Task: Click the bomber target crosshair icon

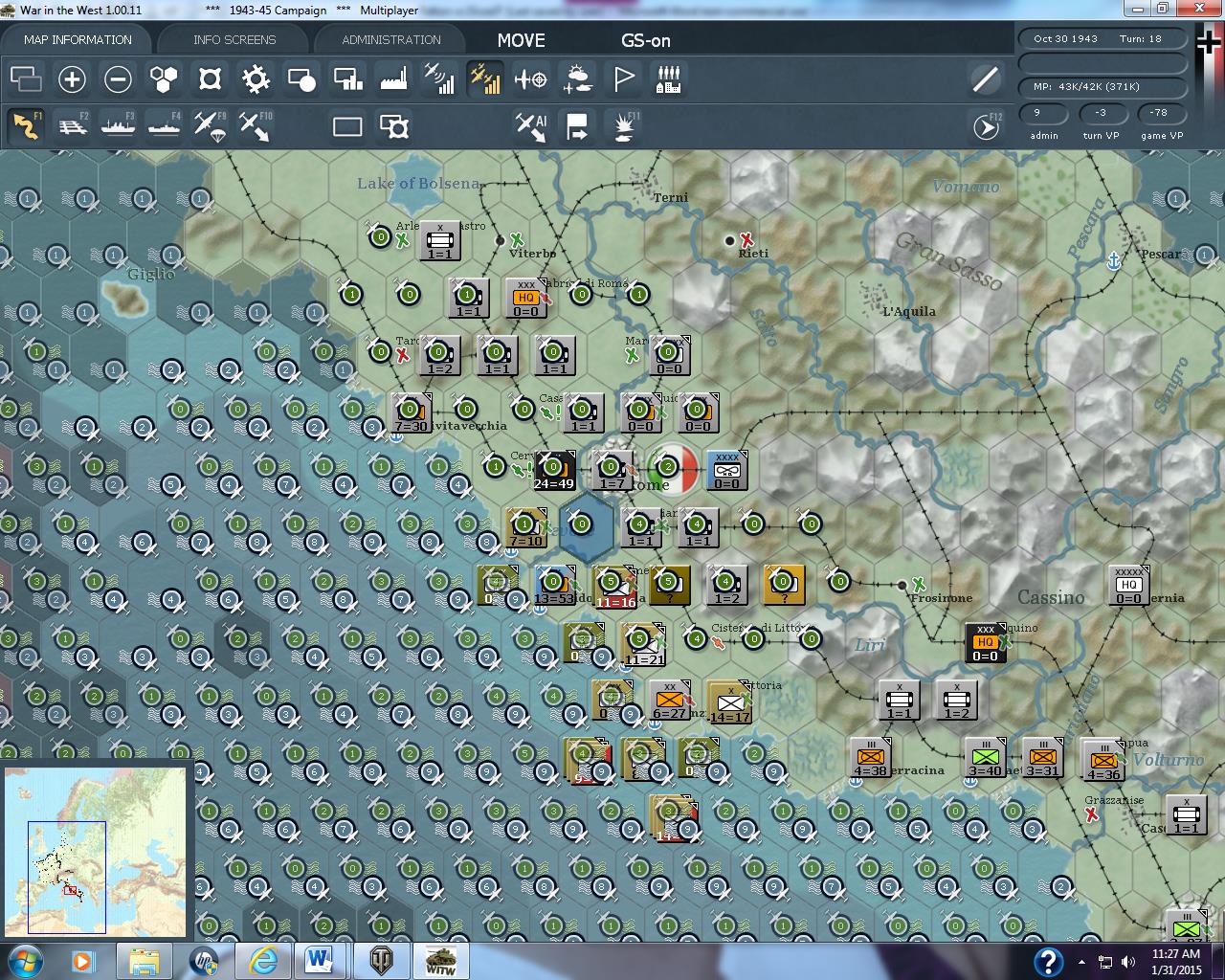Action: point(531,78)
